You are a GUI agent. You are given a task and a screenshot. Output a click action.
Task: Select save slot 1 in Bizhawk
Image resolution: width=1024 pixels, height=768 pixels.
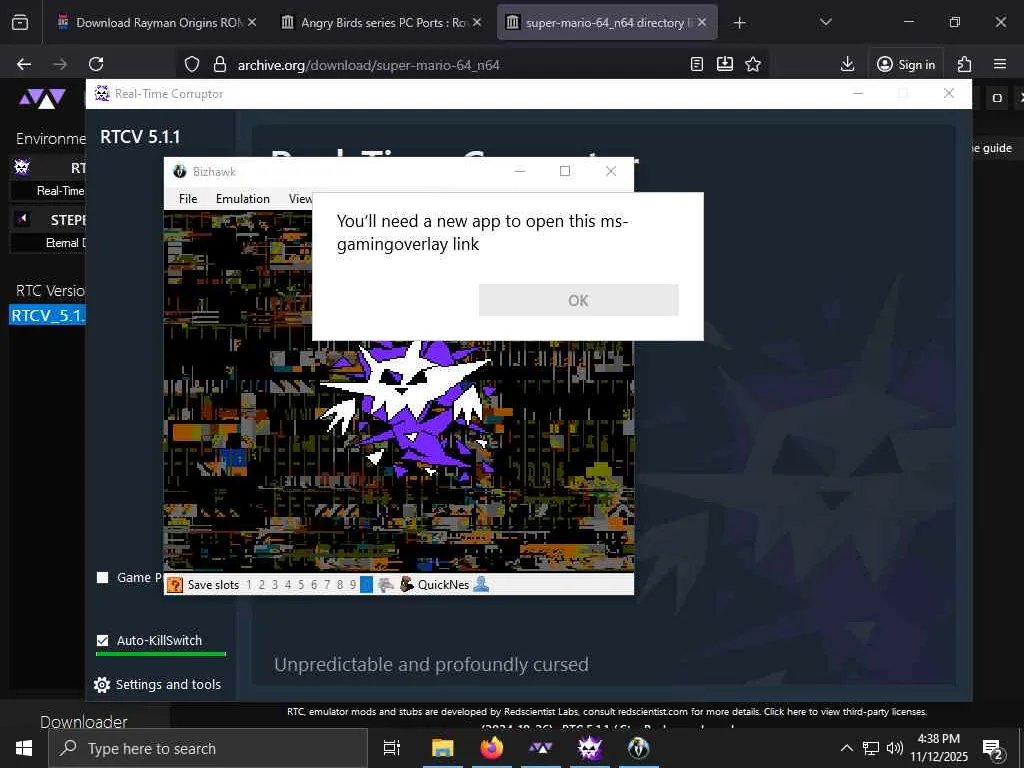click(x=249, y=584)
